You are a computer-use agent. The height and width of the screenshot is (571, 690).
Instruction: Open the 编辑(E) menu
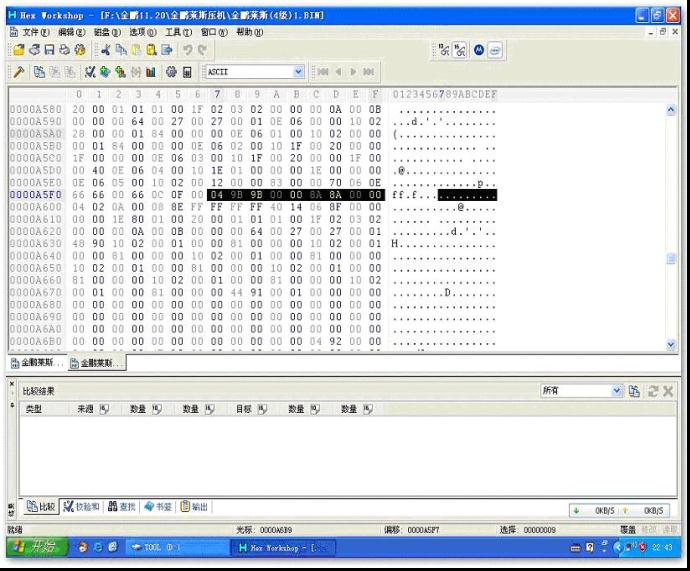[x=72, y=32]
